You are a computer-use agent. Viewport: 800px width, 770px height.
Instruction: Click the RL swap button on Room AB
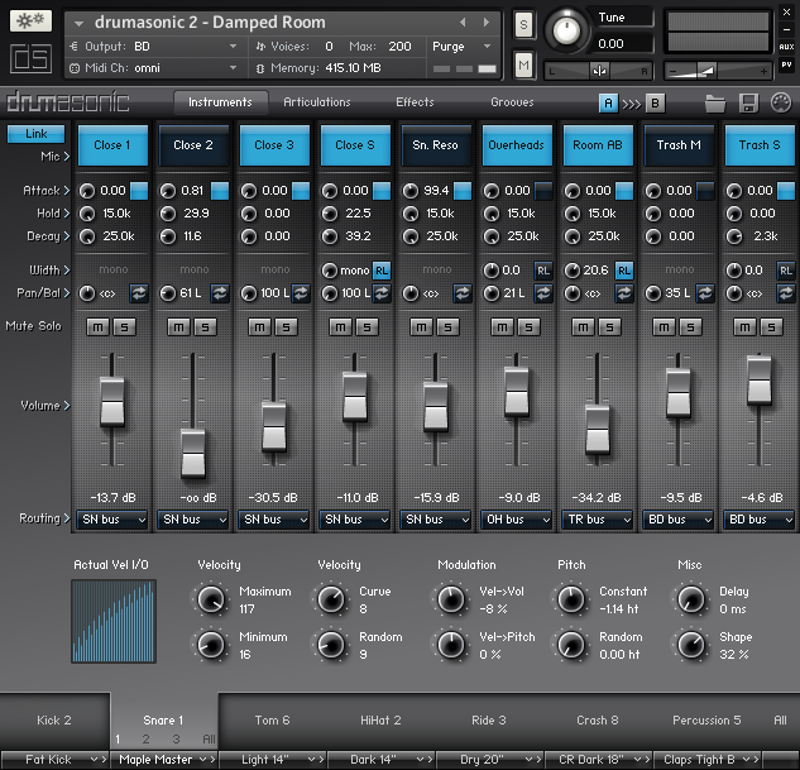point(624,270)
